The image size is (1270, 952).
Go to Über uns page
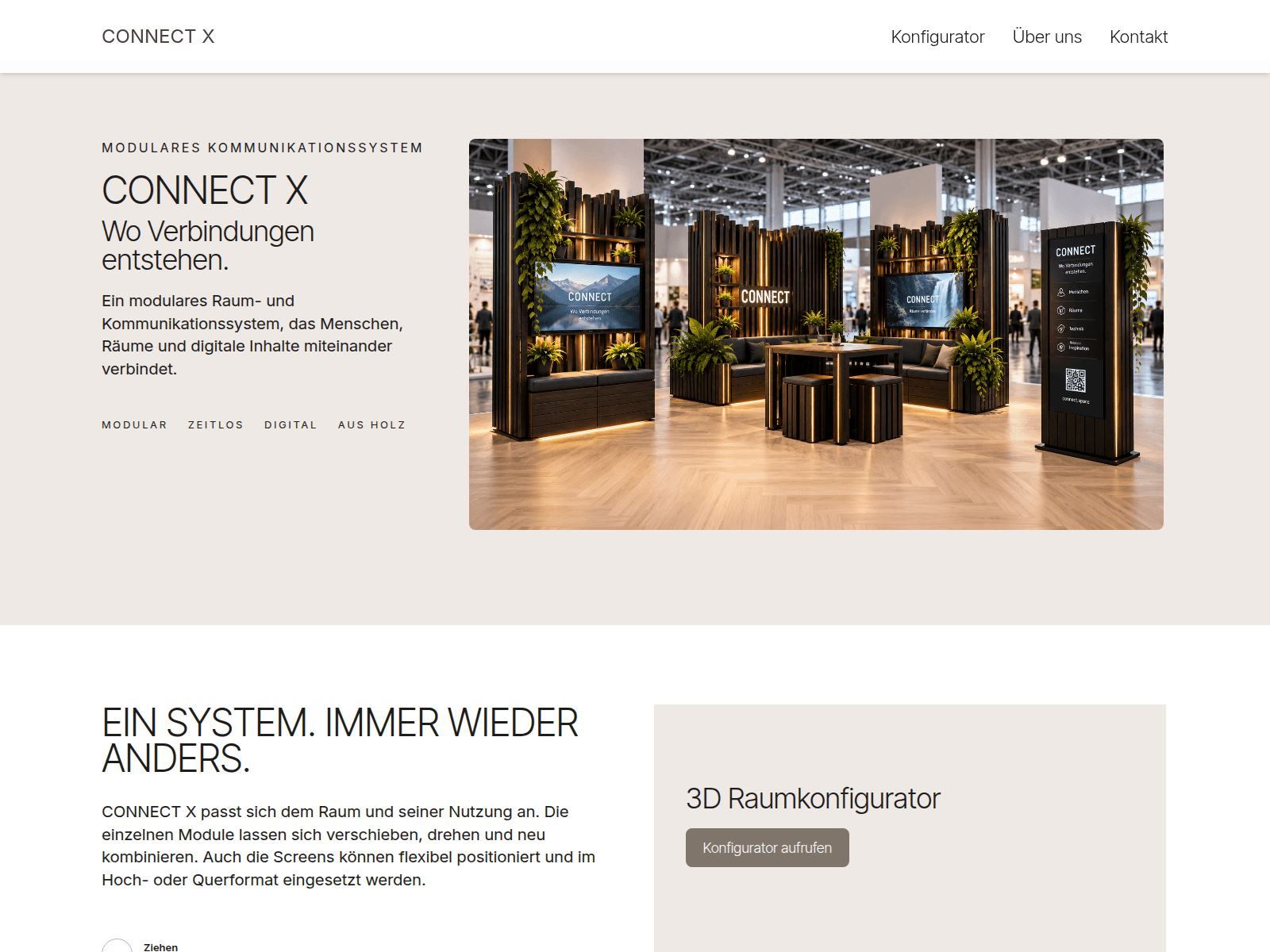(x=1047, y=36)
